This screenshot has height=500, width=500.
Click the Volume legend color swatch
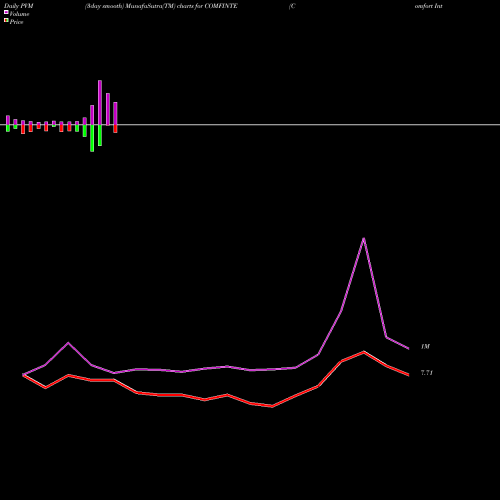tap(6, 12)
